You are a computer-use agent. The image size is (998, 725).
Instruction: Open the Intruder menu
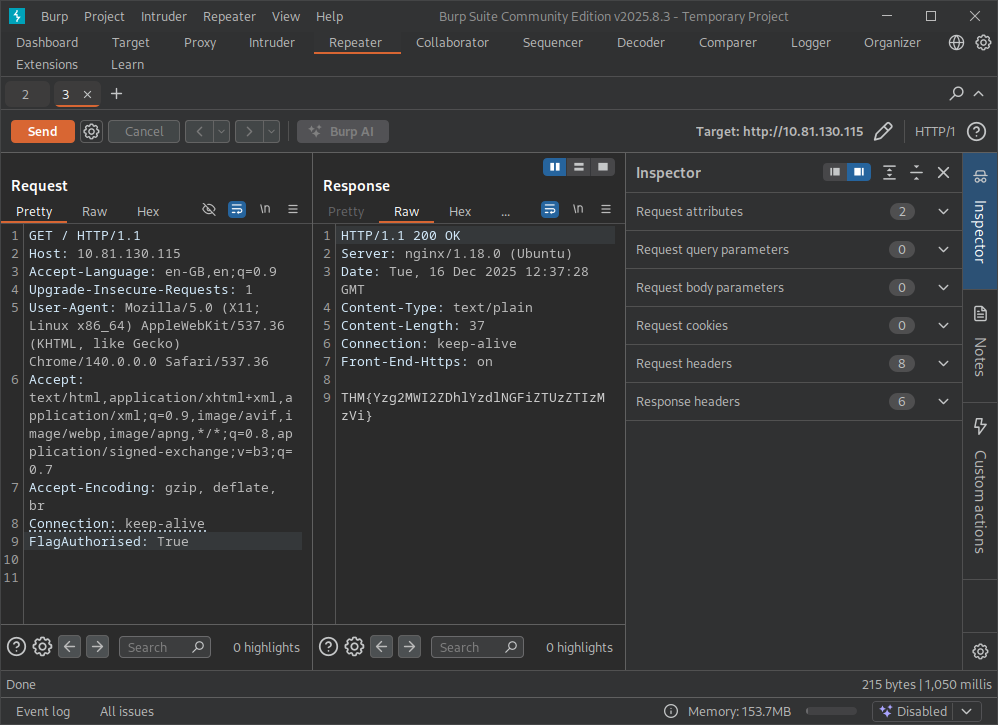tap(163, 16)
